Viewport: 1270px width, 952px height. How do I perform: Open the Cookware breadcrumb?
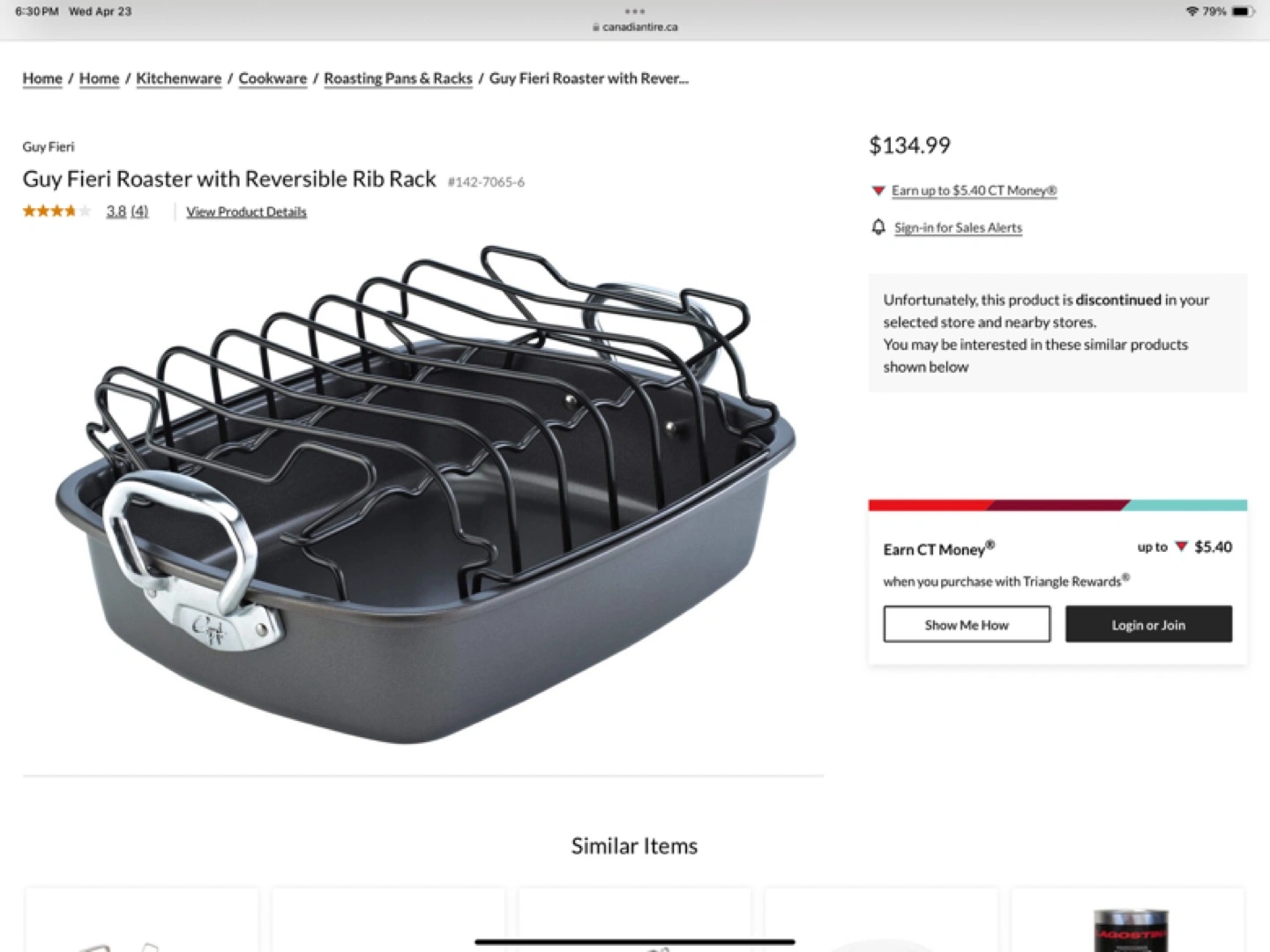click(273, 78)
